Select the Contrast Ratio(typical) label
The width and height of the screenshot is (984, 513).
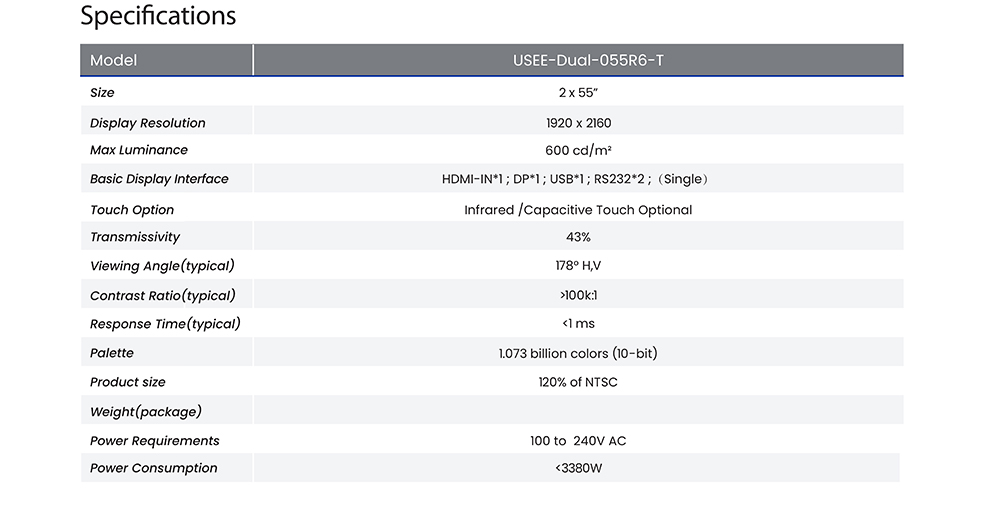point(163,295)
